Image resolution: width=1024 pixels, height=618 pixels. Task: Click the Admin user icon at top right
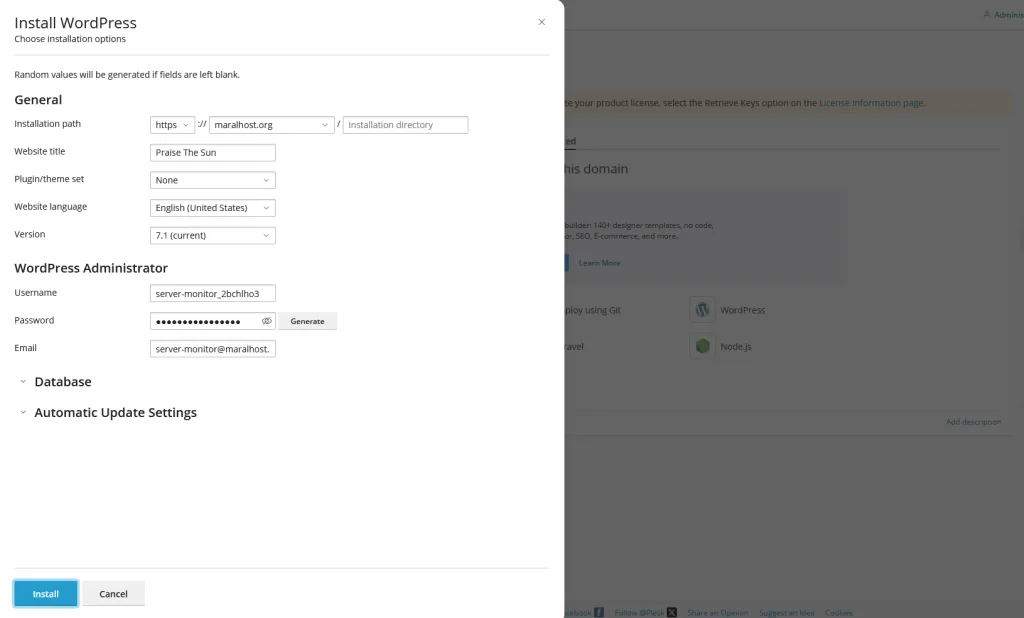coord(987,14)
